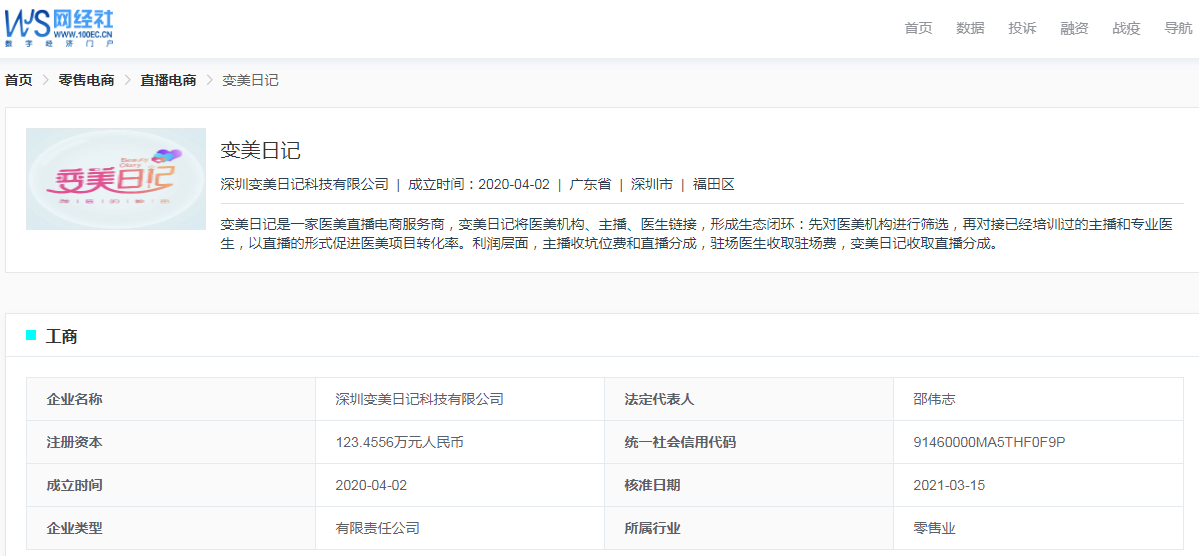This screenshot has width=1199, height=556.
Task: Click the 91460000MA5THF0F9P code cell
Action: [x=1038, y=442]
